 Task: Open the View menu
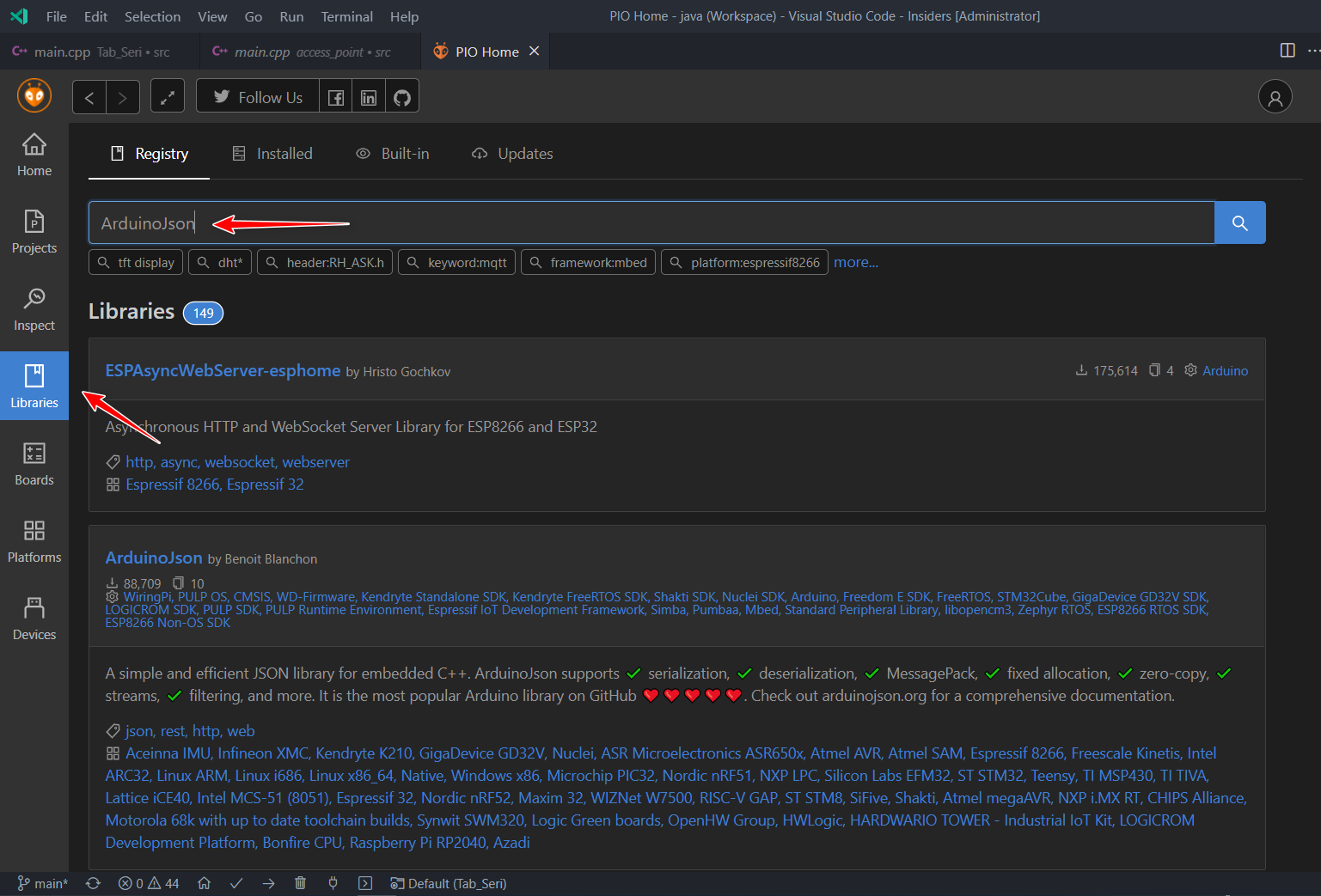click(x=212, y=16)
